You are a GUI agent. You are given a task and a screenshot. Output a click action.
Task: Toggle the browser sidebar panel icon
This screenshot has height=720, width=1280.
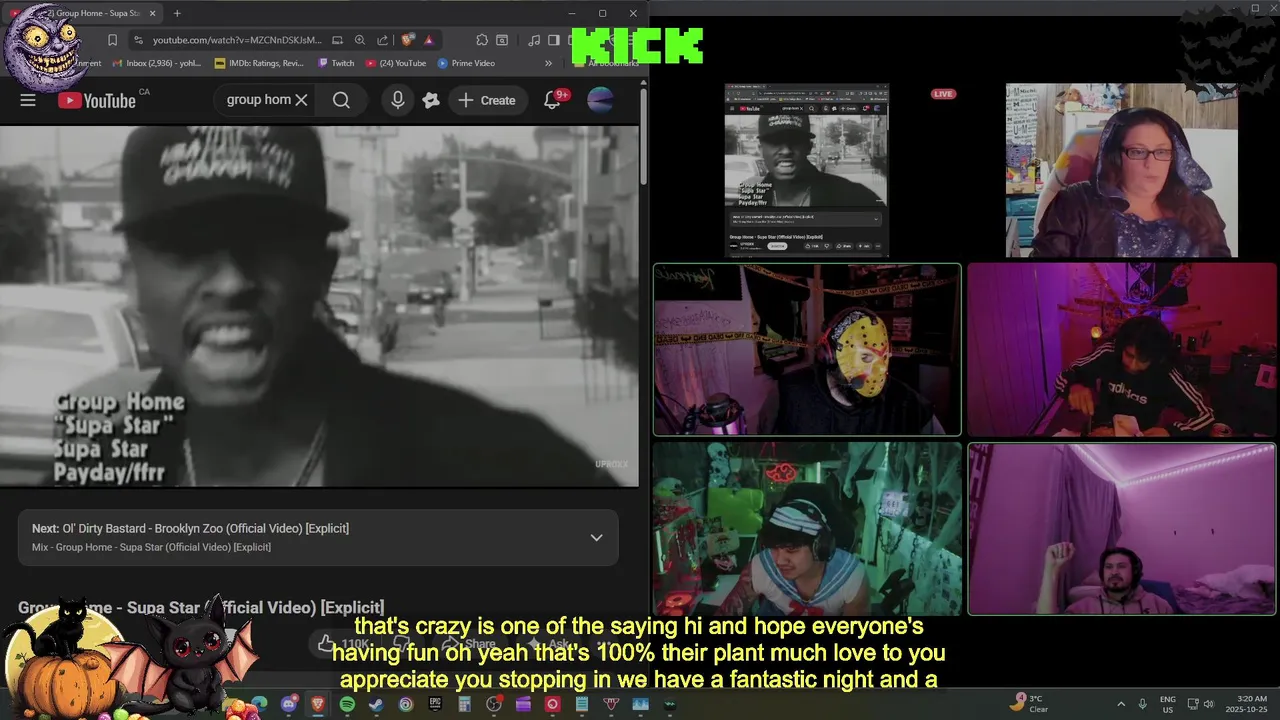(553, 40)
